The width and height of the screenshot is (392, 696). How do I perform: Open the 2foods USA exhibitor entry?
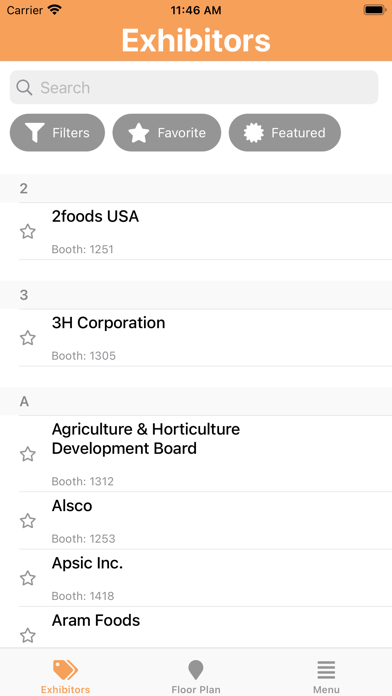coord(206,231)
